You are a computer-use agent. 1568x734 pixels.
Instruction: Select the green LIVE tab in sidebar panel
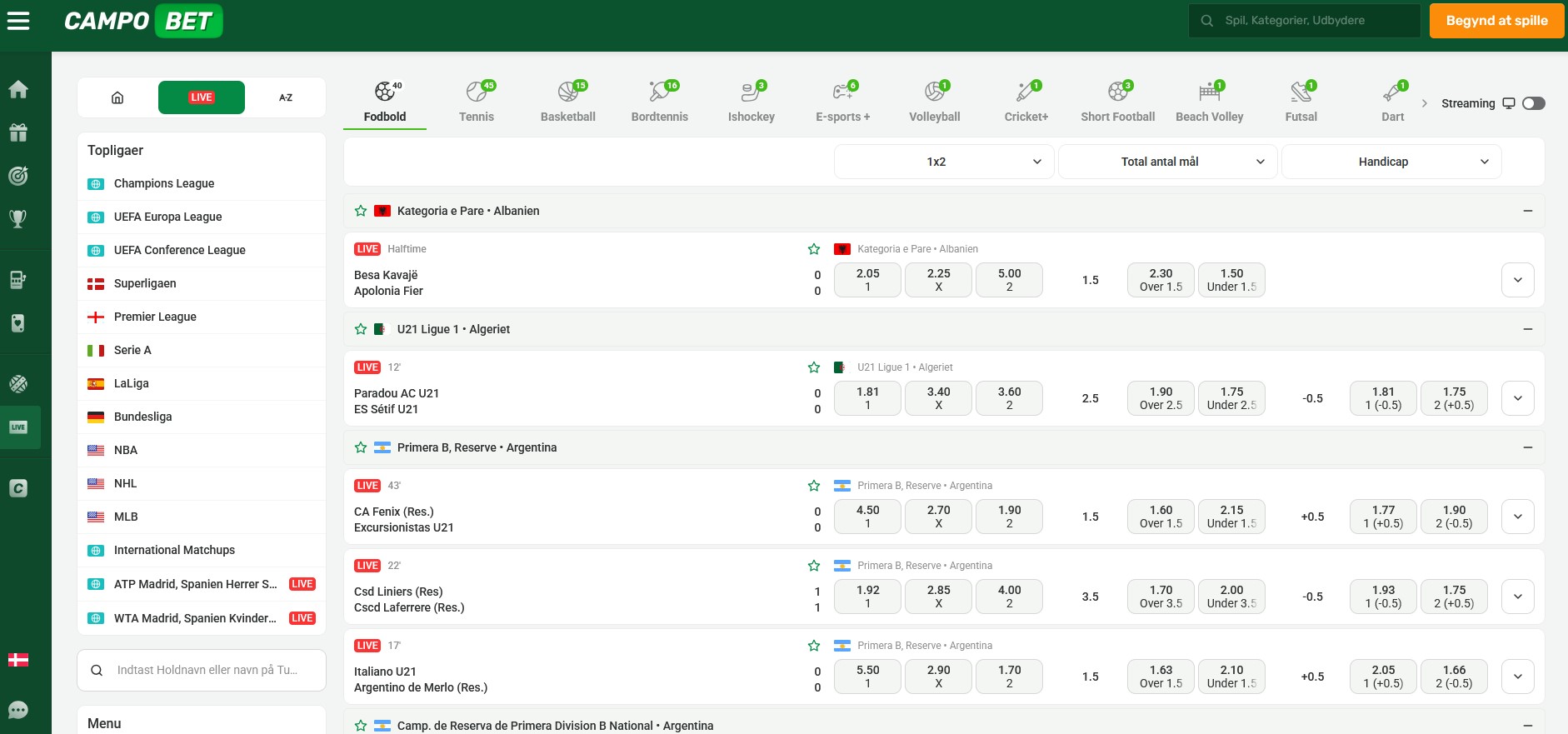pyautogui.click(x=202, y=97)
